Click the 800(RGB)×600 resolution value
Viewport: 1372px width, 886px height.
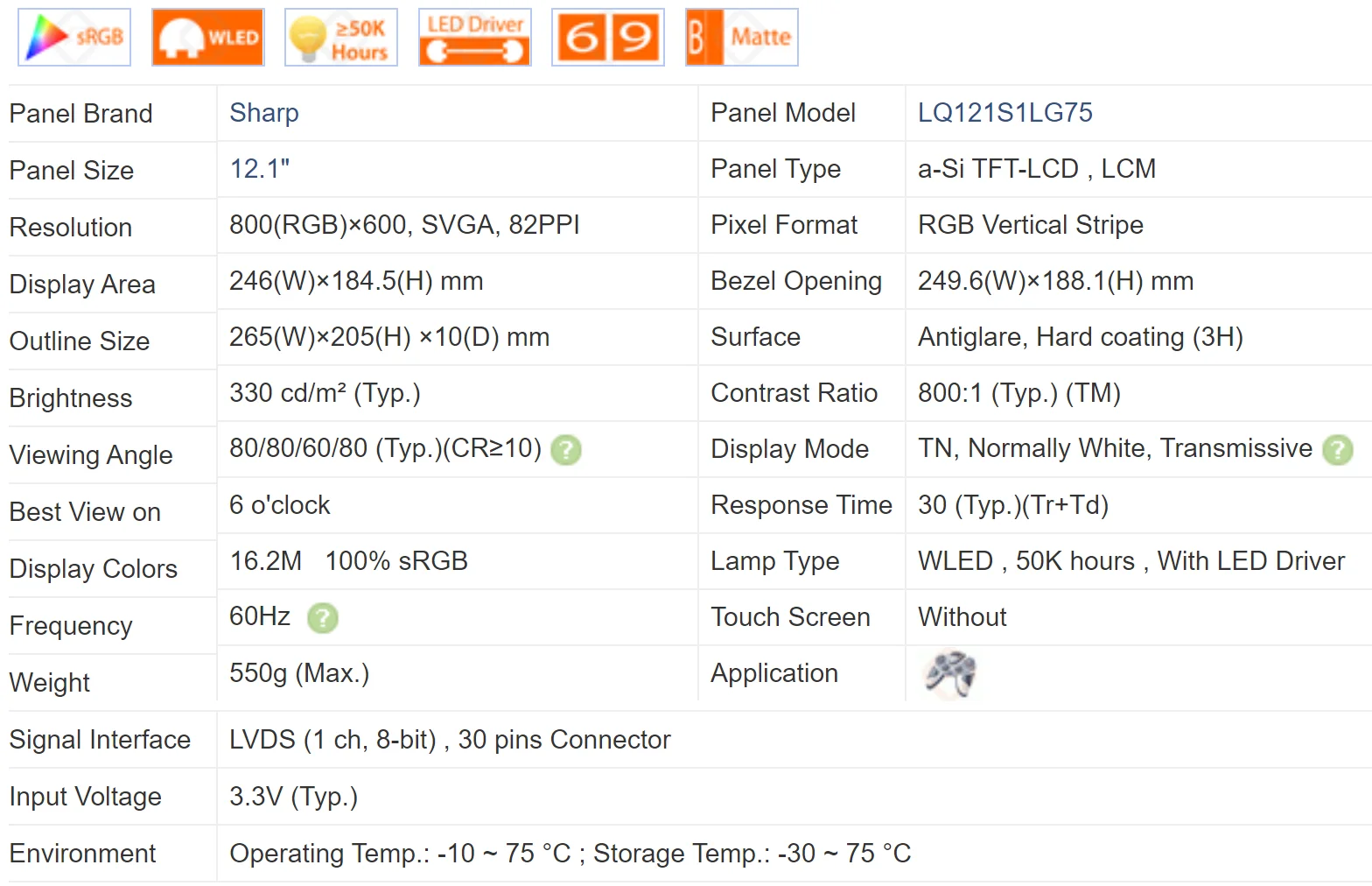403,225
